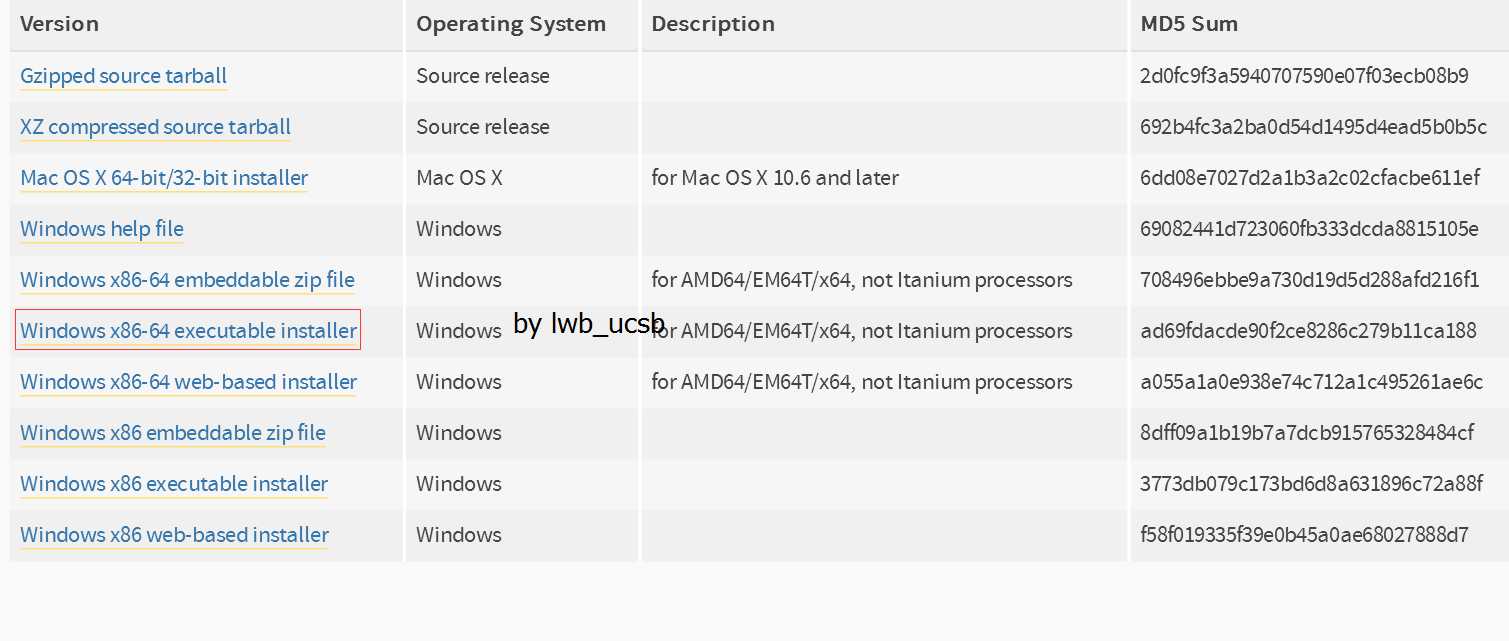Screen dimensions: 1509x641
Task: Open the Windows help file link
Action: [x=102, y=229]
